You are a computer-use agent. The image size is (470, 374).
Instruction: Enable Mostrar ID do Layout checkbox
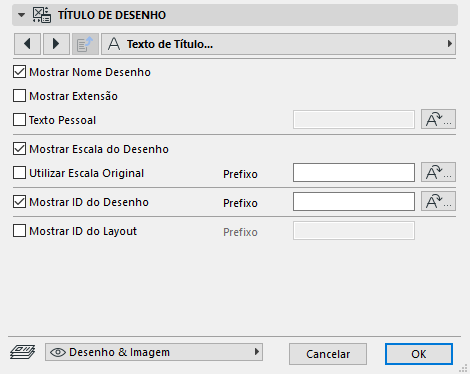pyautogui.click(x=19, y=231)
